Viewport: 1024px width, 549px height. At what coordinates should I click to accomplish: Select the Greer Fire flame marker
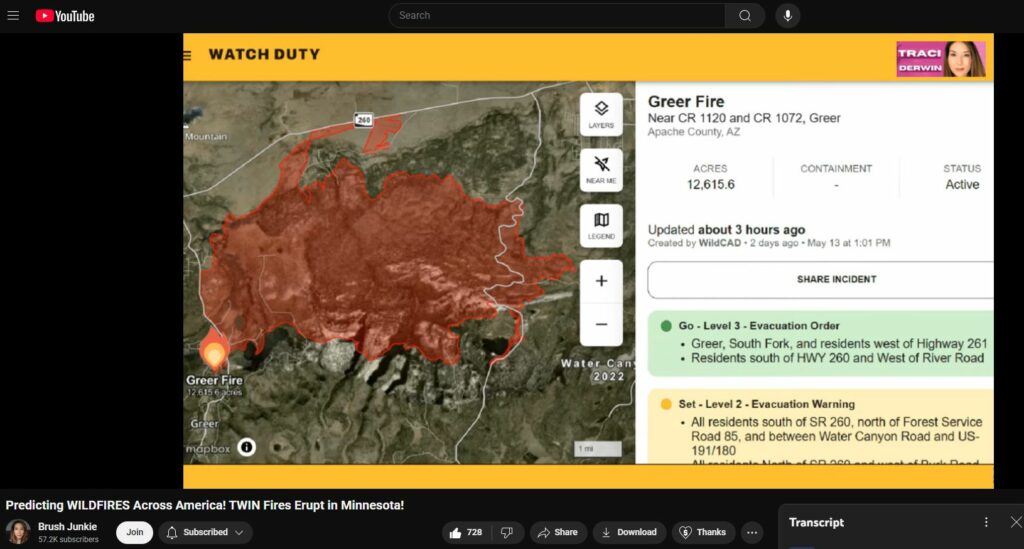214,351
